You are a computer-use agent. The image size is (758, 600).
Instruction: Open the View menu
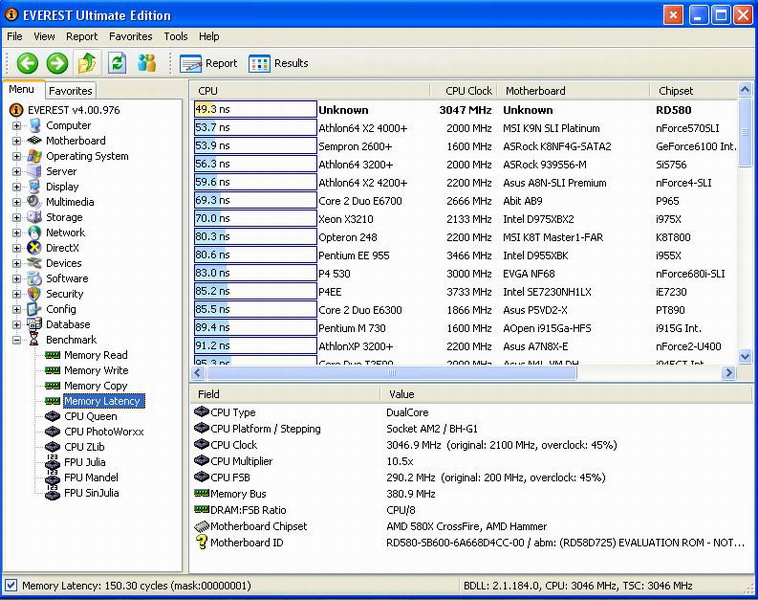click(44, 36)
